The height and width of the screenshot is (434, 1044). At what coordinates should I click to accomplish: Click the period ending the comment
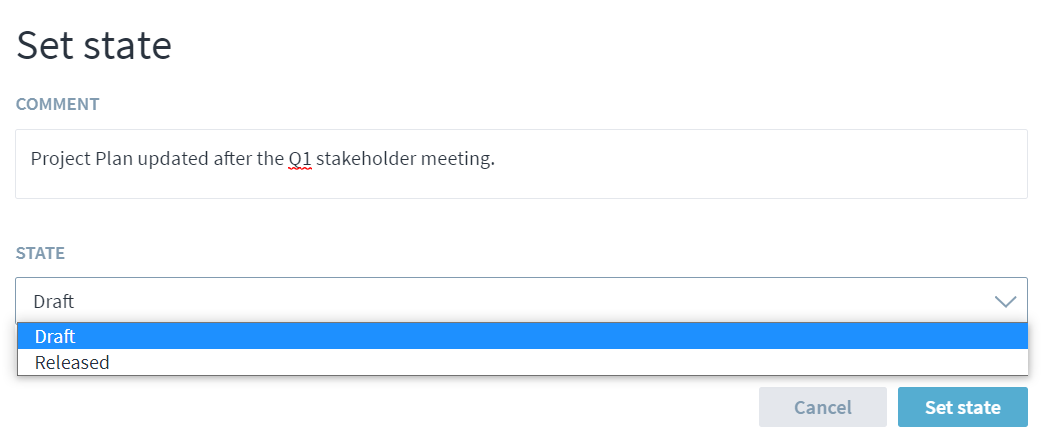click(493, 161)
